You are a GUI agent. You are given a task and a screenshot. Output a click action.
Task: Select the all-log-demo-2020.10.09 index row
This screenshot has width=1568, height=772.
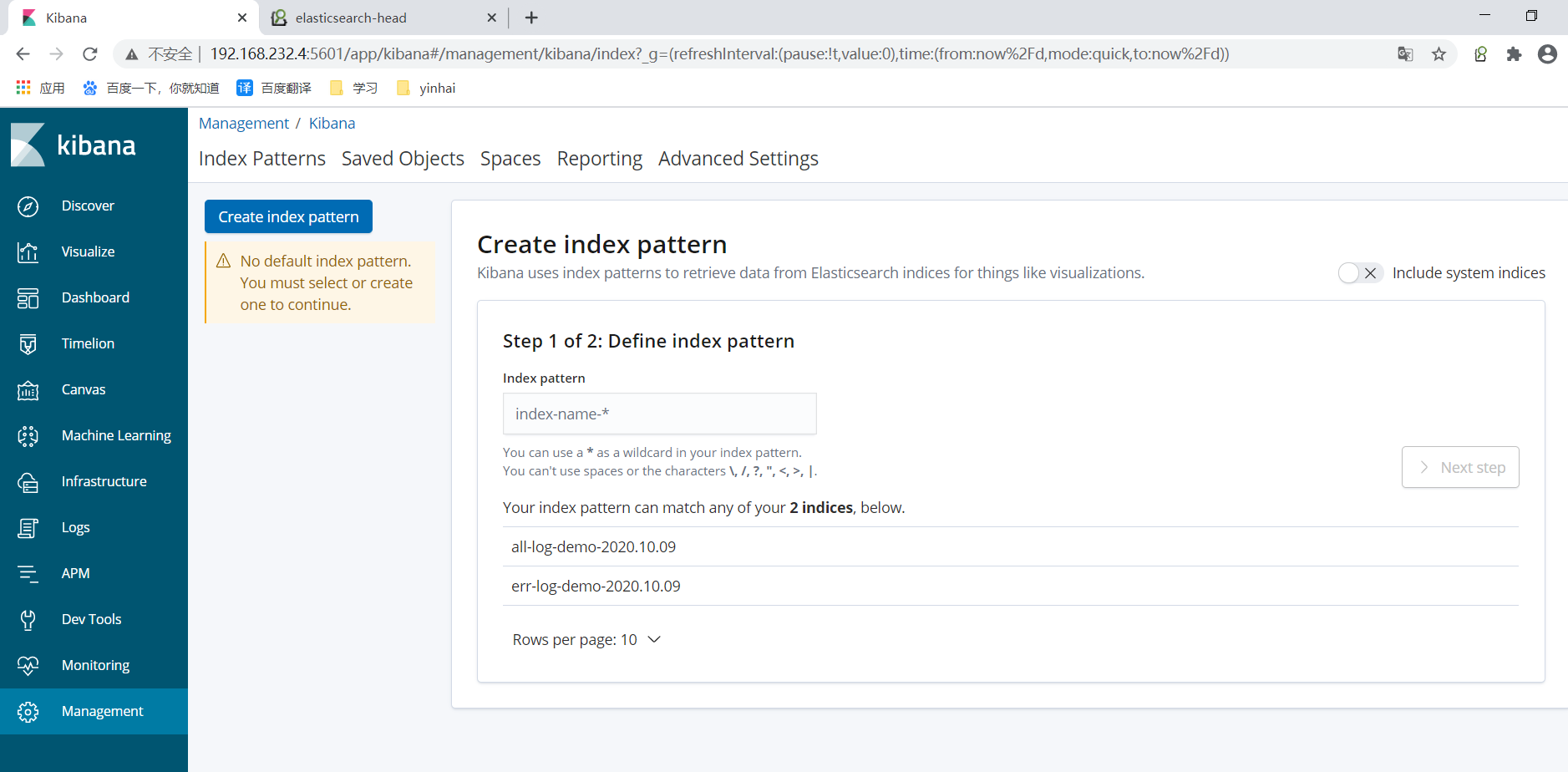point(1011,546)
